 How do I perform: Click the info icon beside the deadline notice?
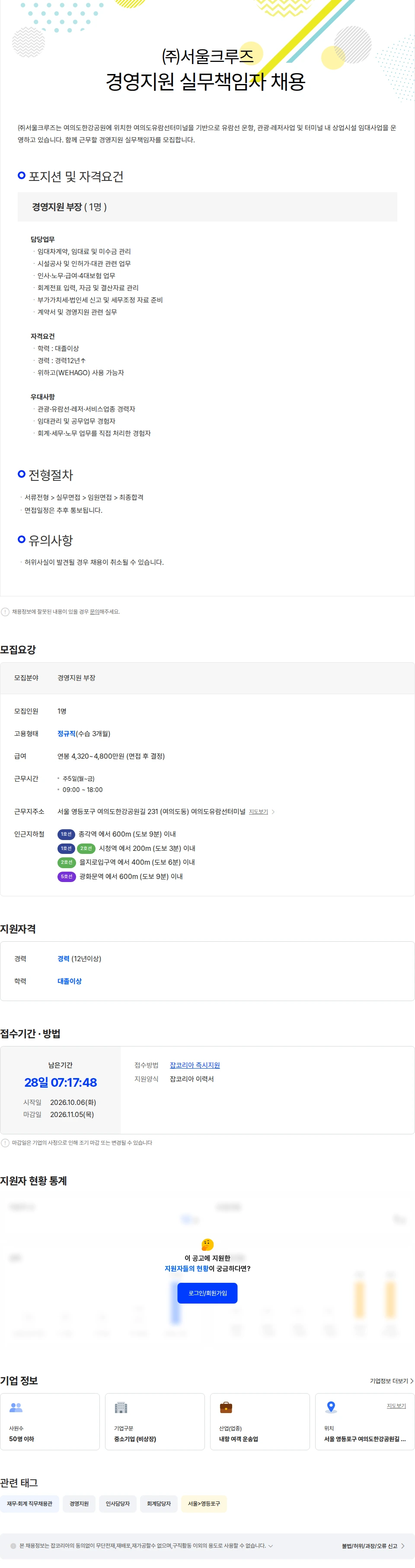5,1143
